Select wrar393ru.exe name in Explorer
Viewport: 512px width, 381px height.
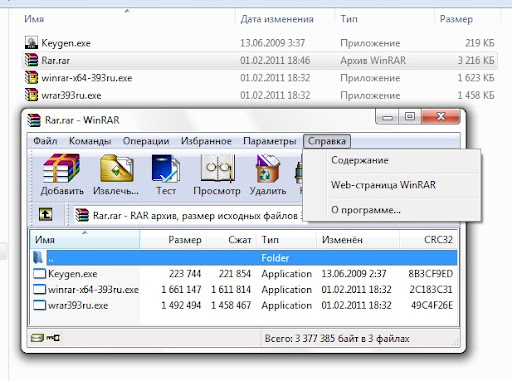(x=71, y=96)
